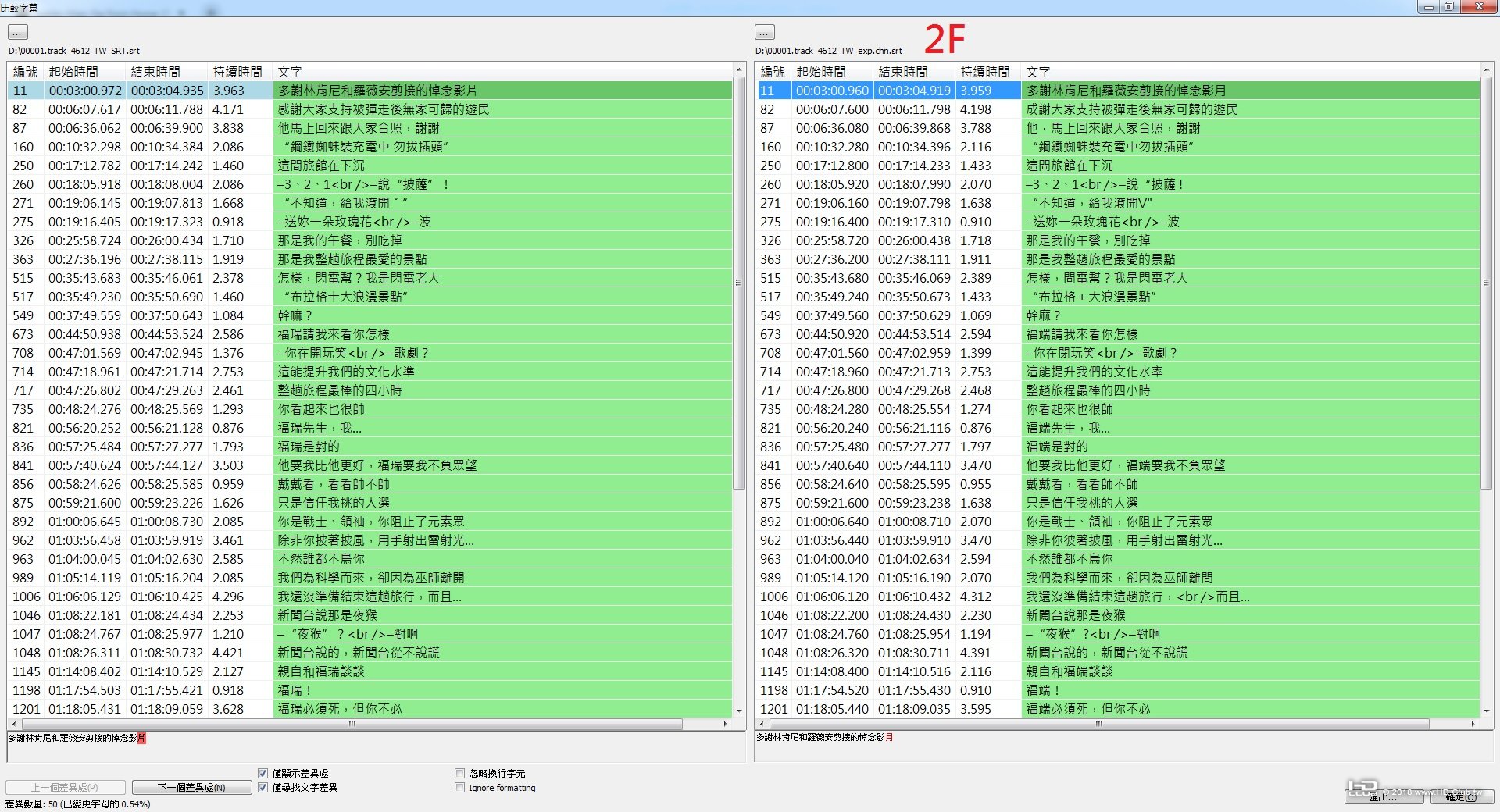
Task: Select left row 363 '那是我整趟旅程最愛的景點'
Action: click(370, 259)
